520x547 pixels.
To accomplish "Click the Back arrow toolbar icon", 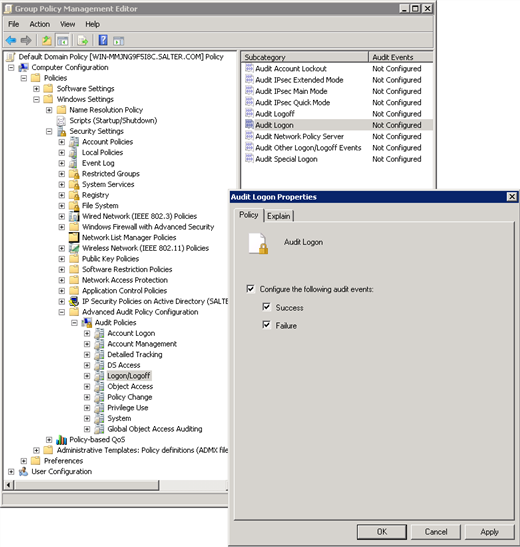I will tap(11, 40).
